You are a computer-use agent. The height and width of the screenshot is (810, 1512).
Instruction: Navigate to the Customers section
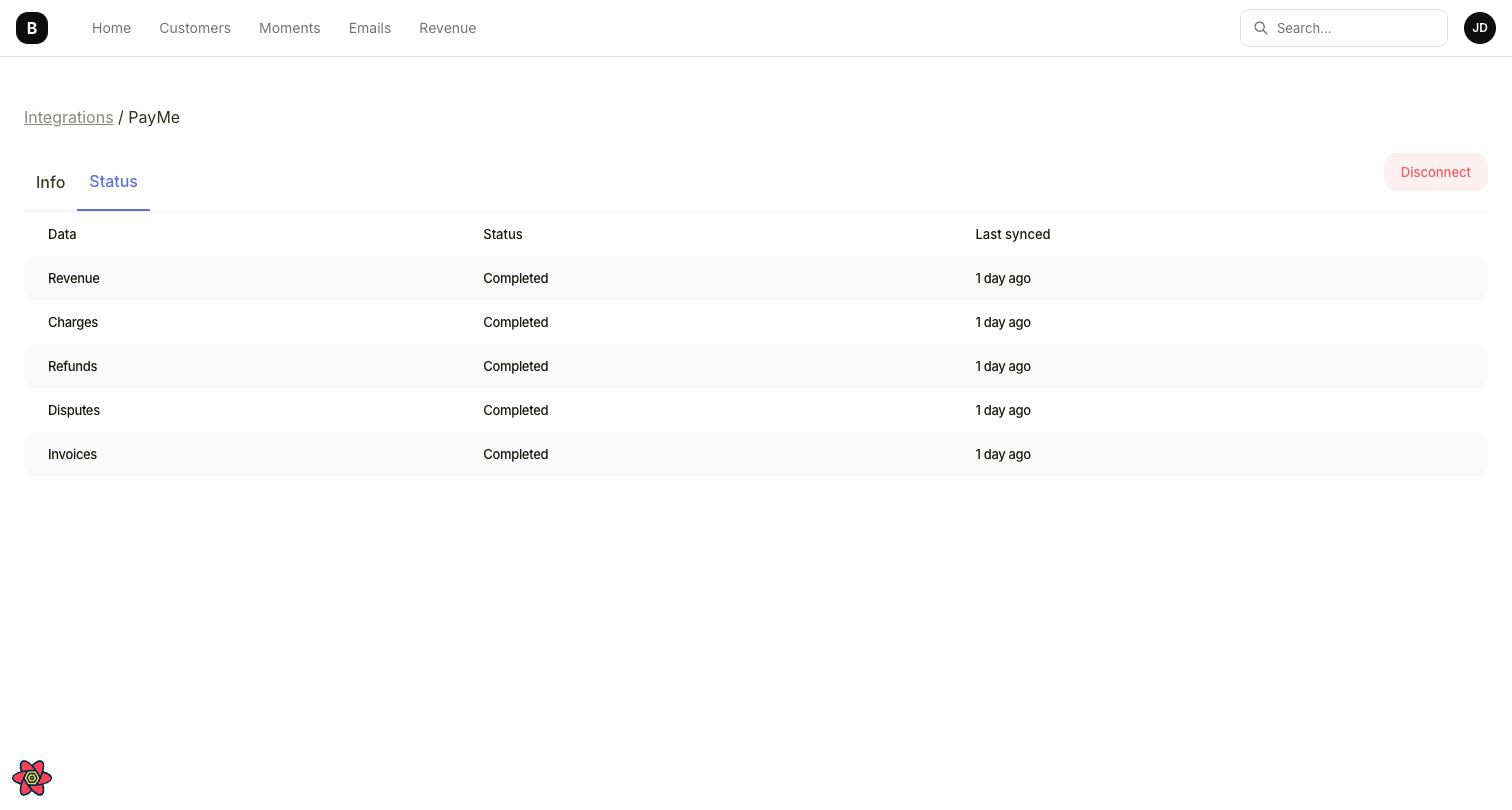point(195,28)
